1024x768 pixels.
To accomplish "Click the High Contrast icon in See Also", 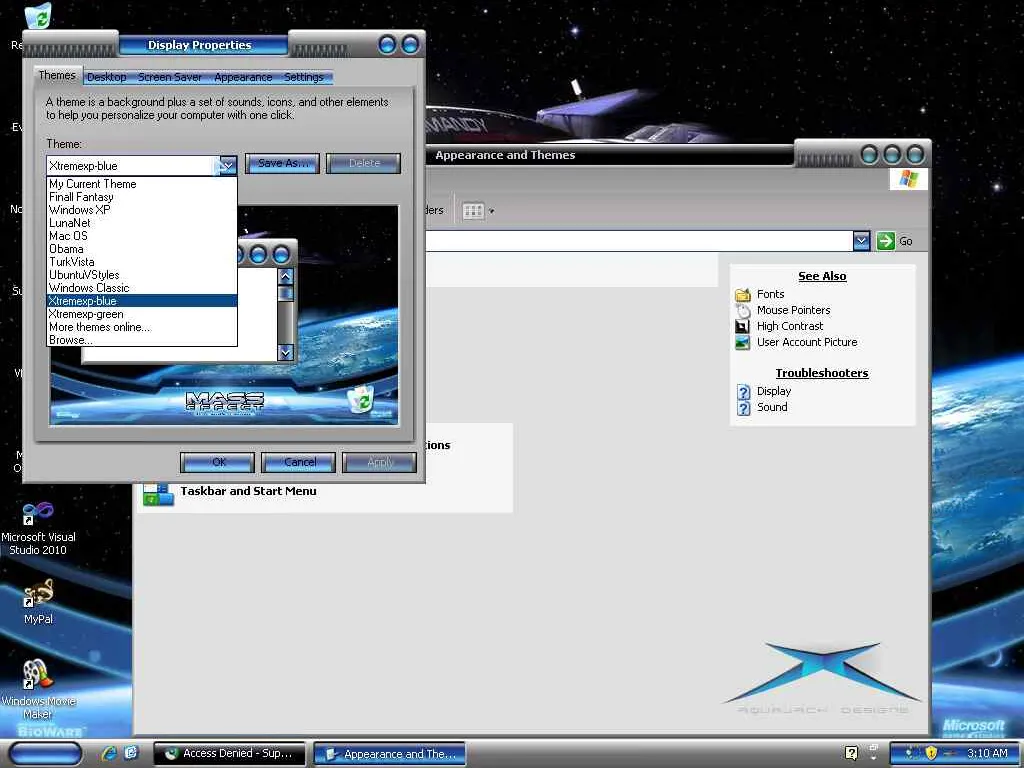I will (743, 326).
